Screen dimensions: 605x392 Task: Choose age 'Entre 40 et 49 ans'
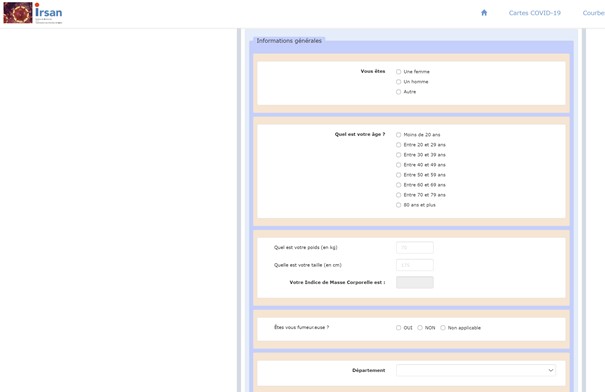coord(399,165)
